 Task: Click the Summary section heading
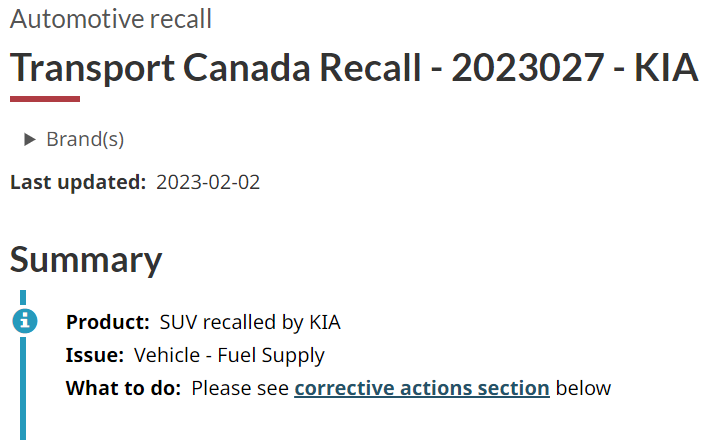(x=86, y=260)
